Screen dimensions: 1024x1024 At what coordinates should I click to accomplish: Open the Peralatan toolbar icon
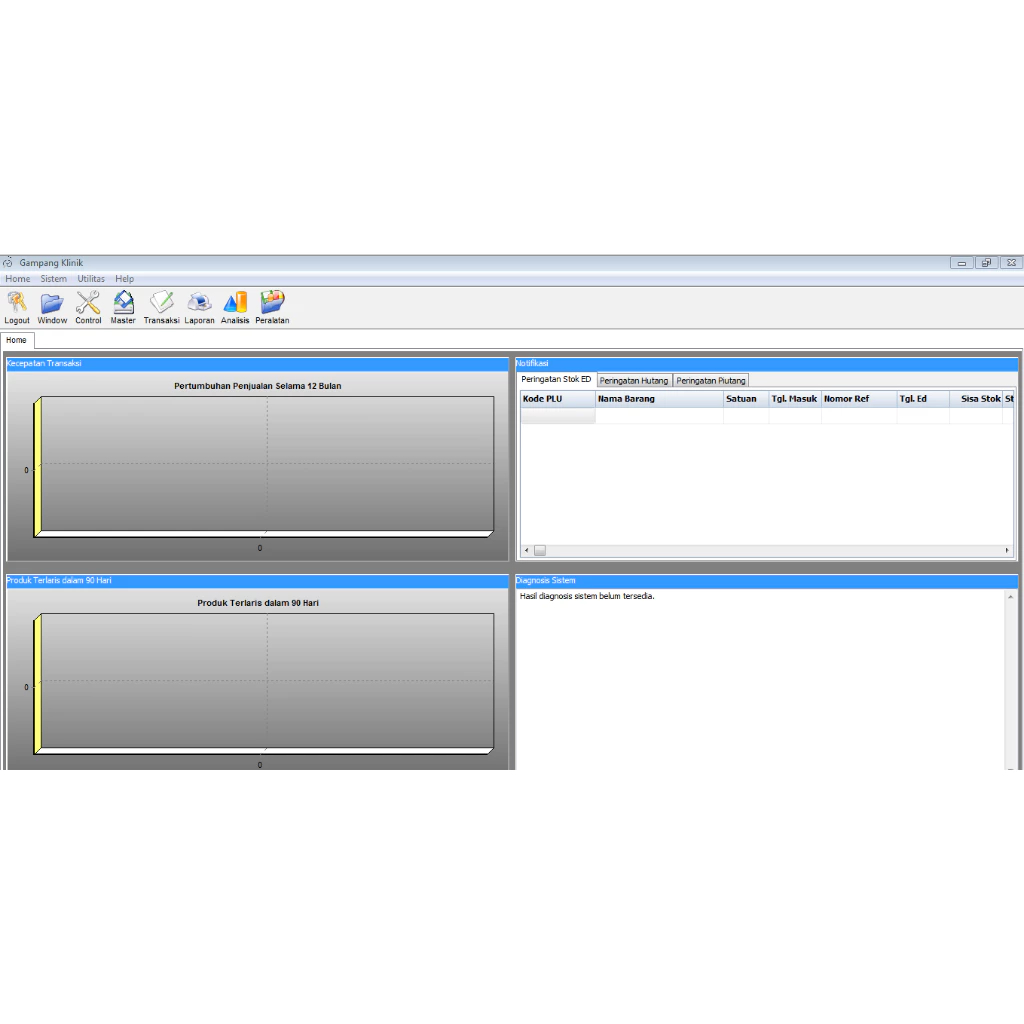(272, 303)
